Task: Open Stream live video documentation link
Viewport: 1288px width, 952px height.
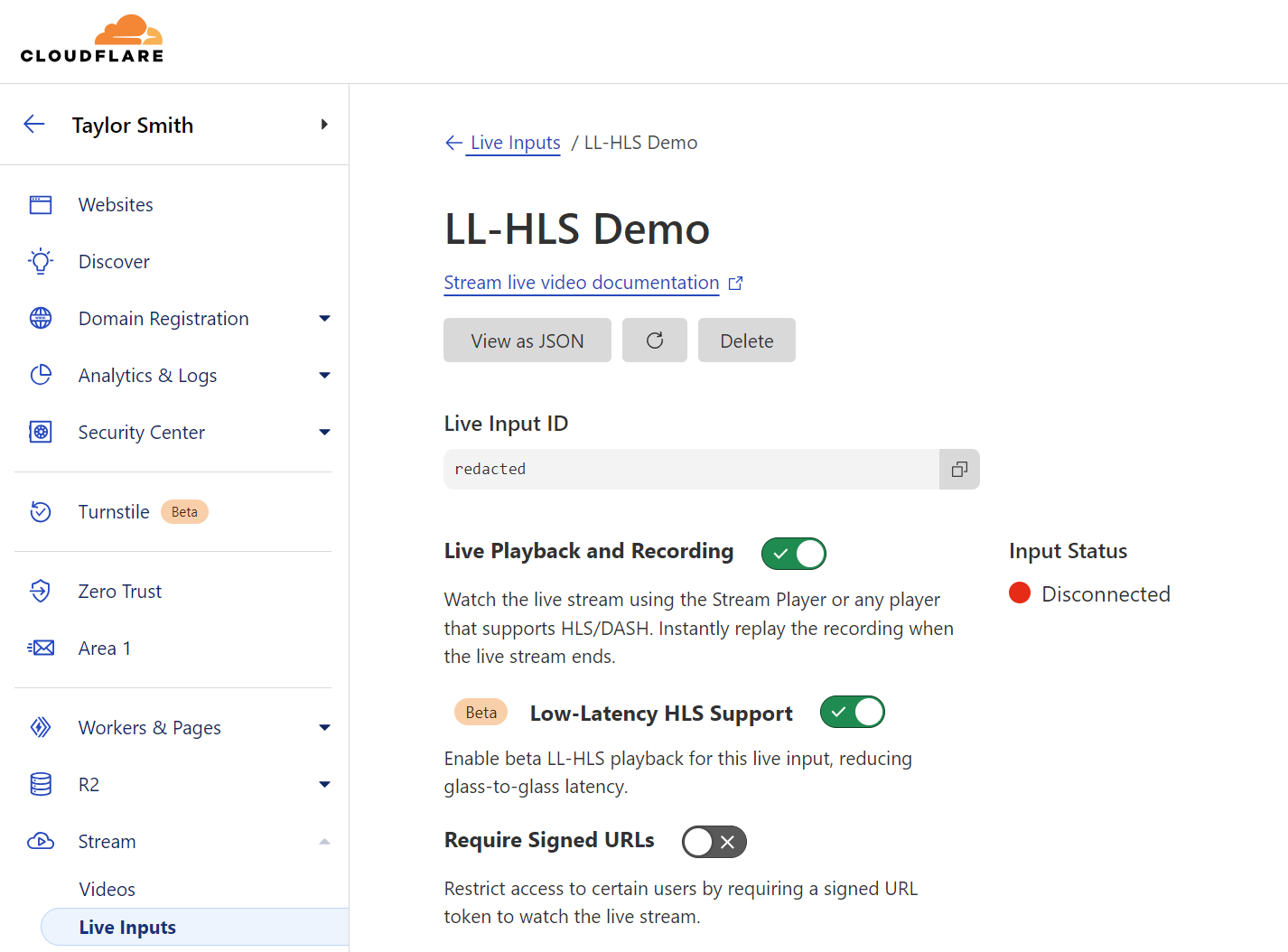Action: click(582, 283)
